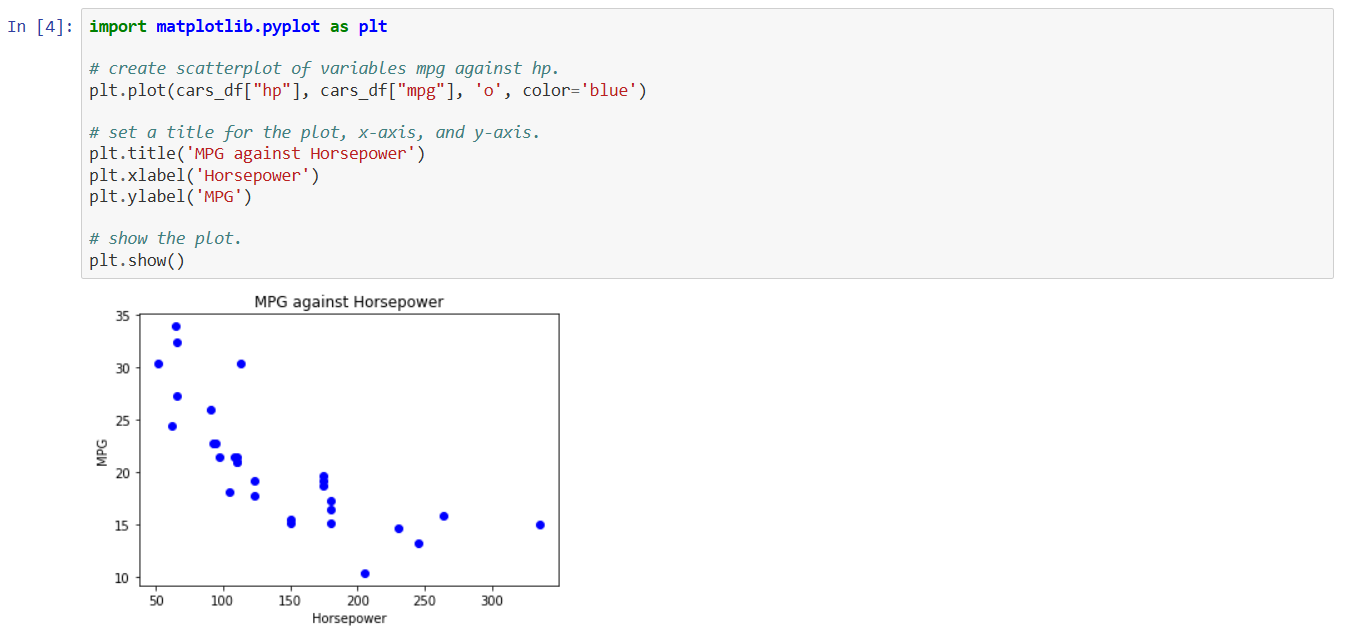Click the 'Horsepower' x-axis label under the chart

point(348,618)
